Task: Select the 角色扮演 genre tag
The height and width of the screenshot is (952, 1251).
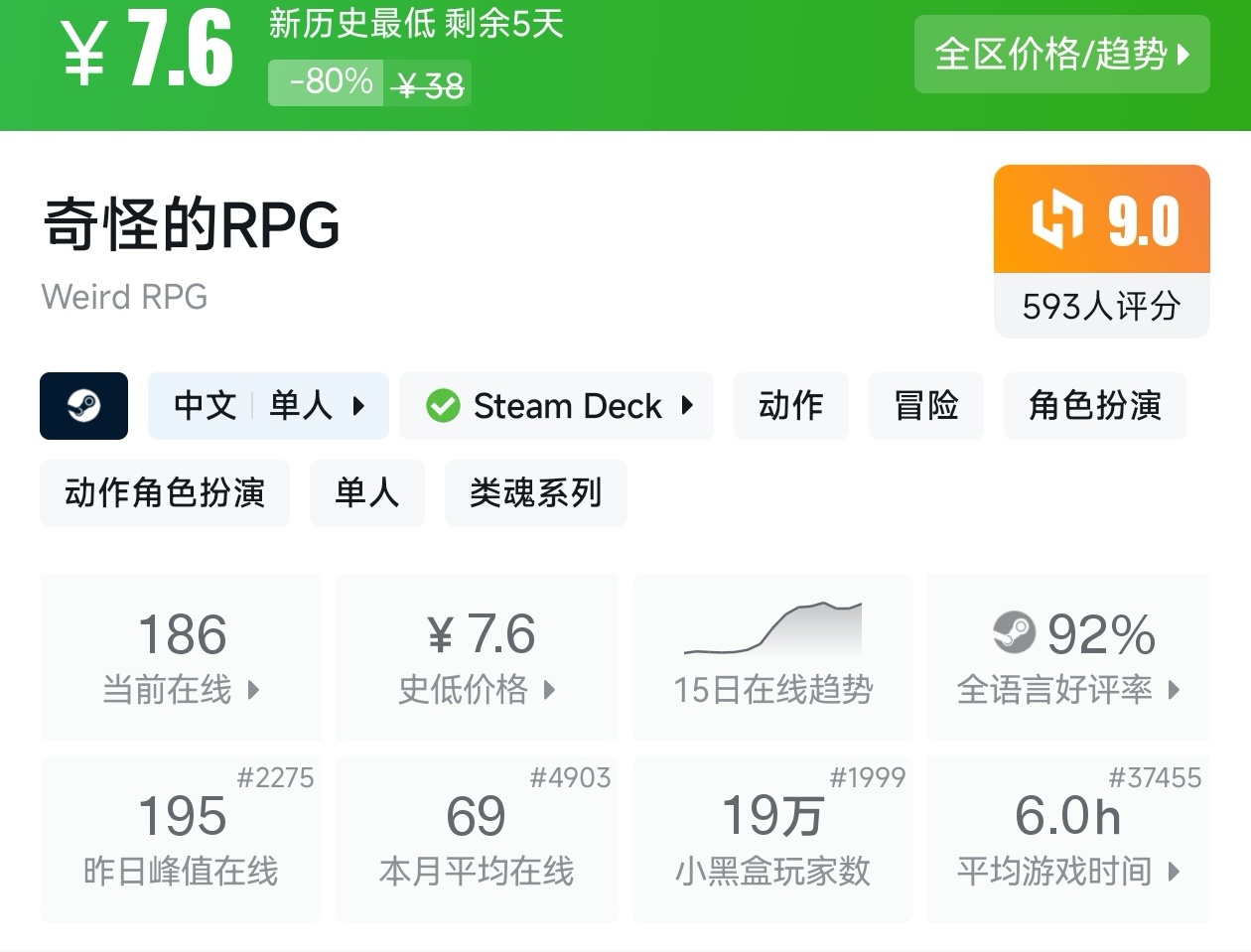Action: pos(1094,406)
